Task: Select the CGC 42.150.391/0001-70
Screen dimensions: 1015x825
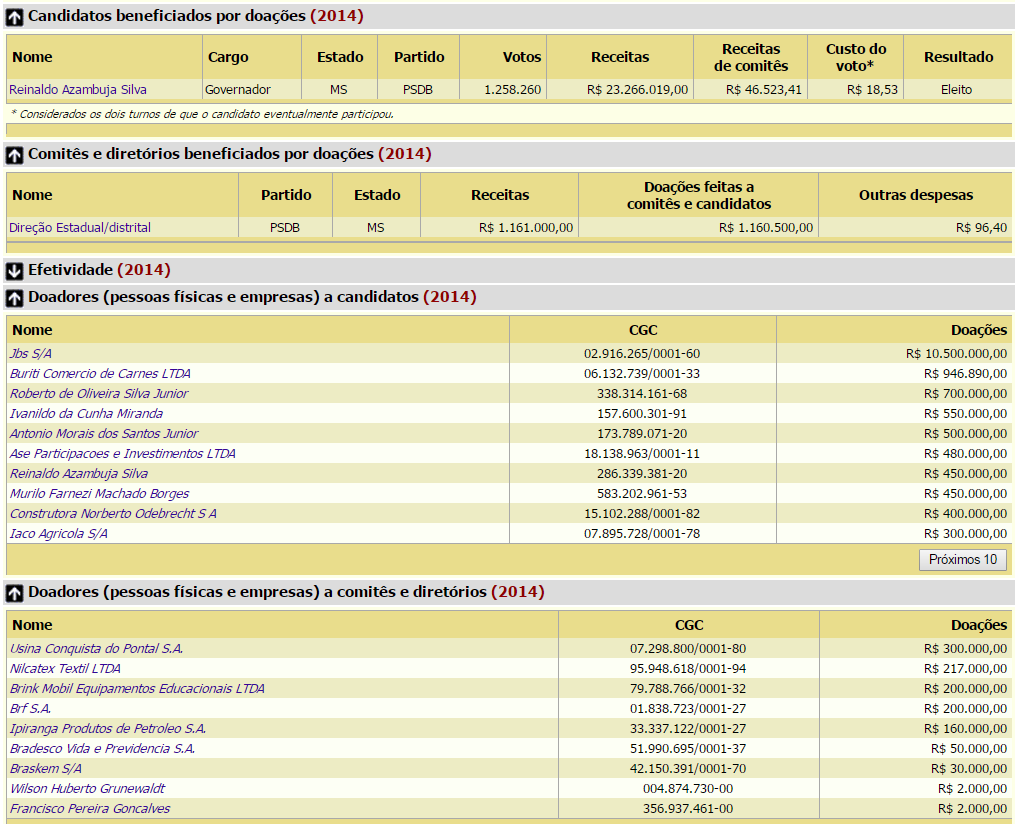Action: (687, 769)
